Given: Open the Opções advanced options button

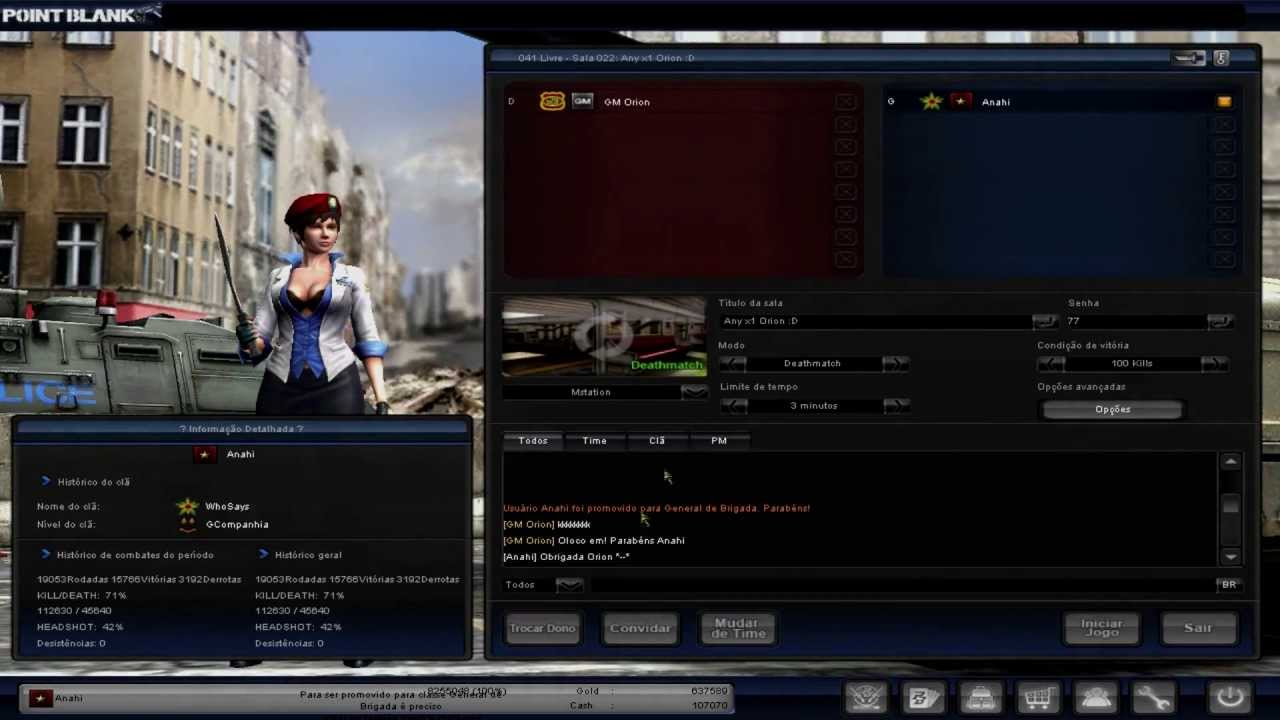Looking at the screenshot, I should tap(1112, 409).
